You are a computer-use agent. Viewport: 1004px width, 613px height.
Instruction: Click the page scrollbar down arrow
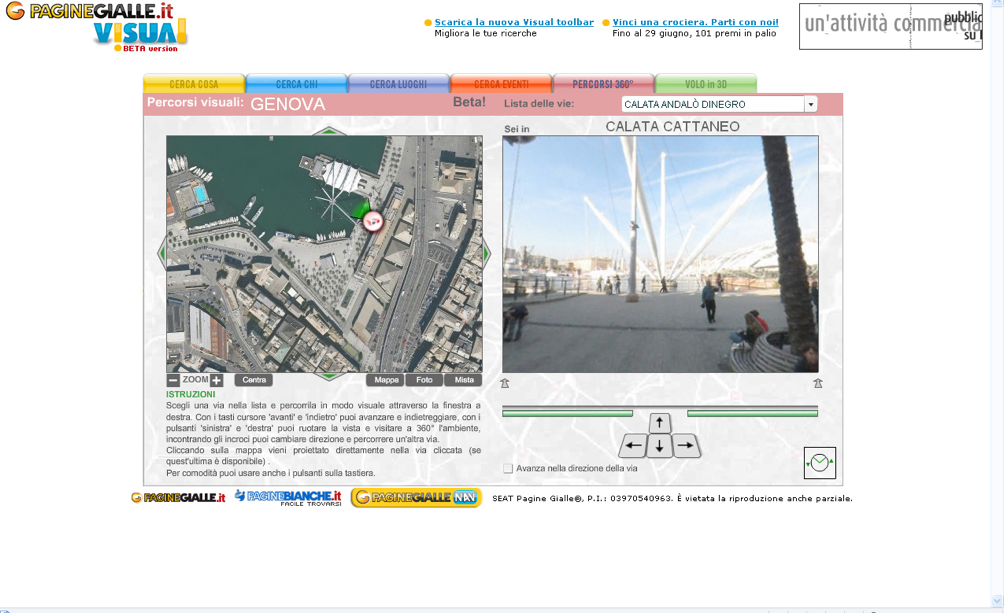point(997,601)
